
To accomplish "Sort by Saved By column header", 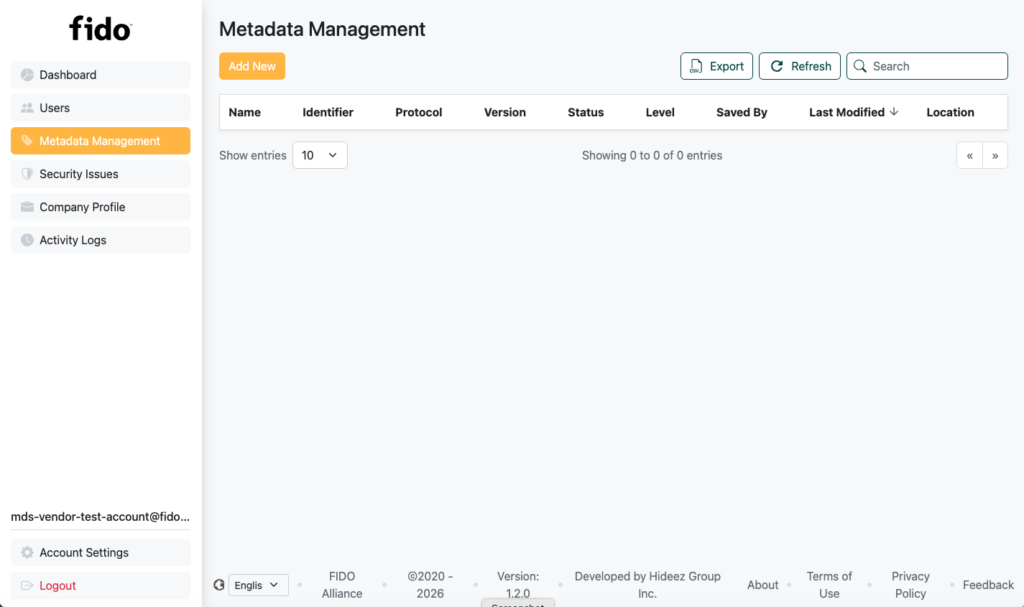I will [742, 112].
